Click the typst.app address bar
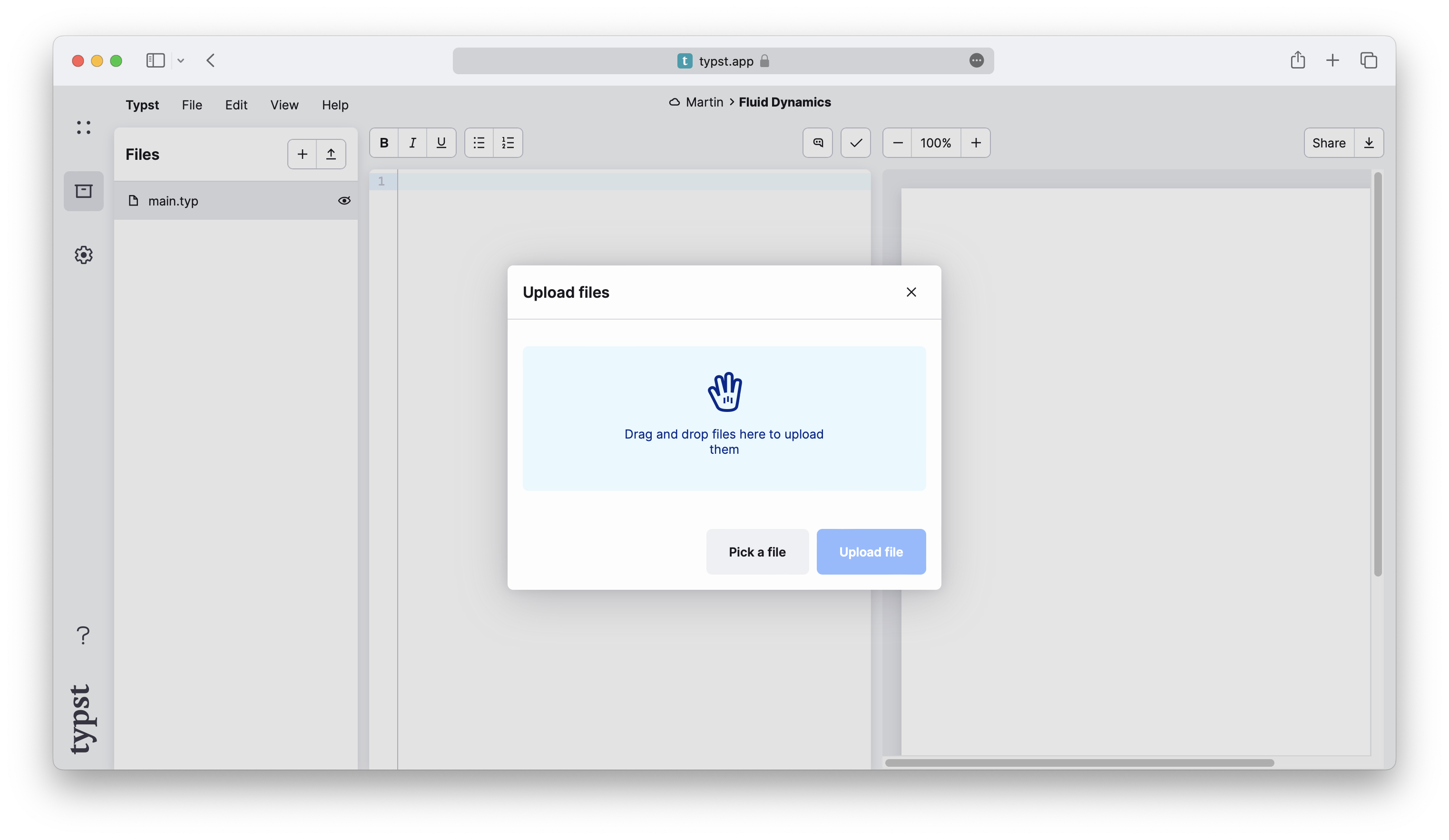The image size is (1449, 840). click(x=724, y=61)
